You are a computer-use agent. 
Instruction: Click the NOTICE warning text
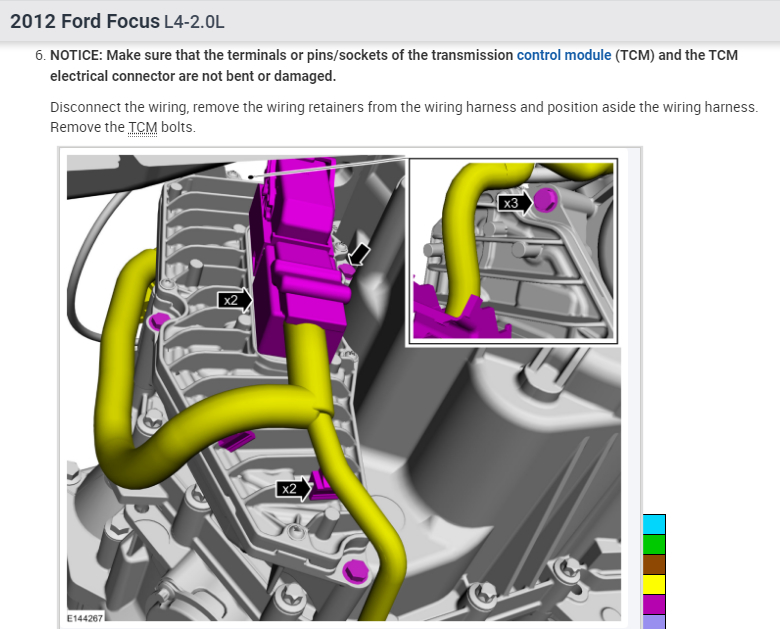[x=393, y=66]
